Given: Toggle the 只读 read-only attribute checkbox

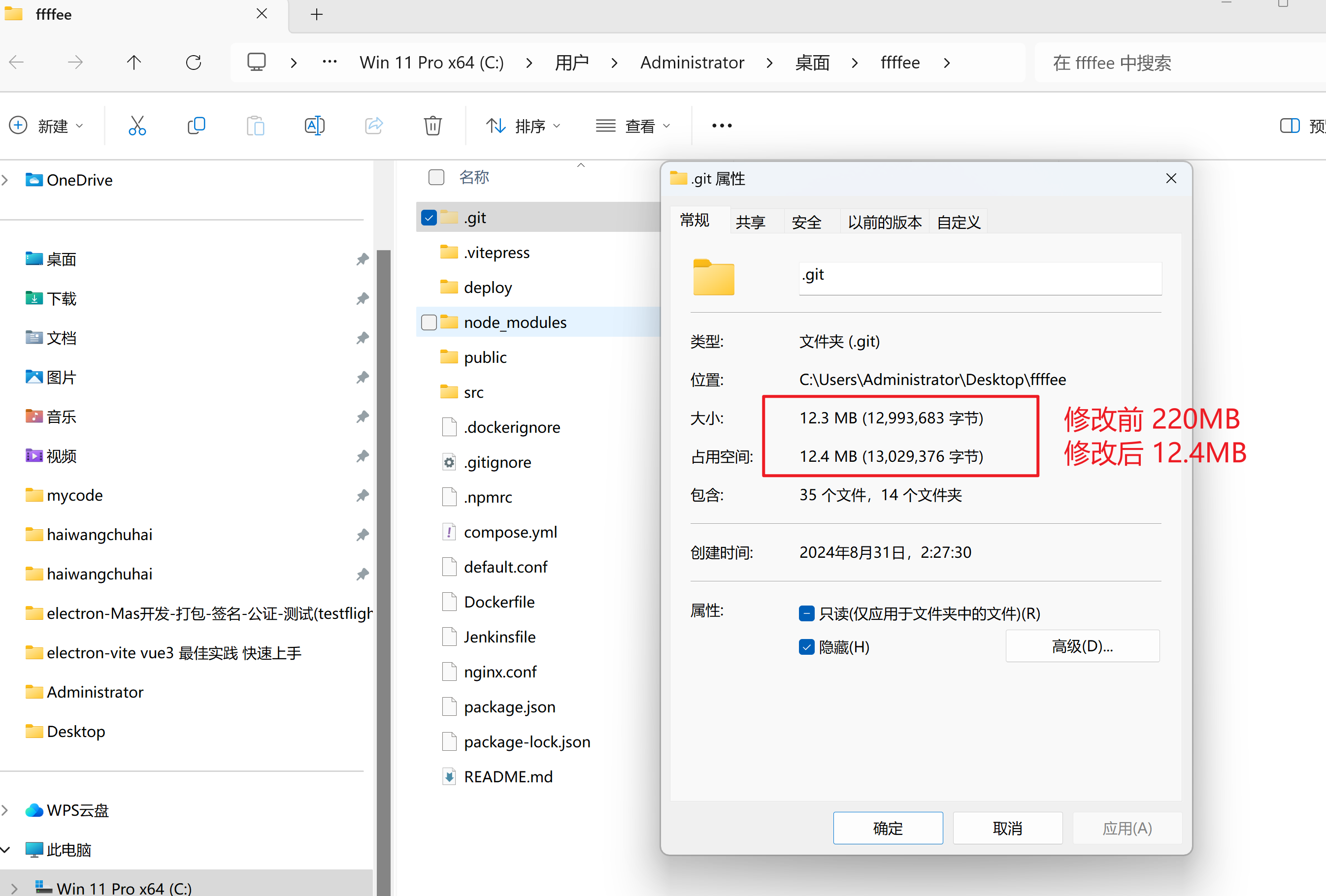Looking at the screenshot, I should click(806, 614).
